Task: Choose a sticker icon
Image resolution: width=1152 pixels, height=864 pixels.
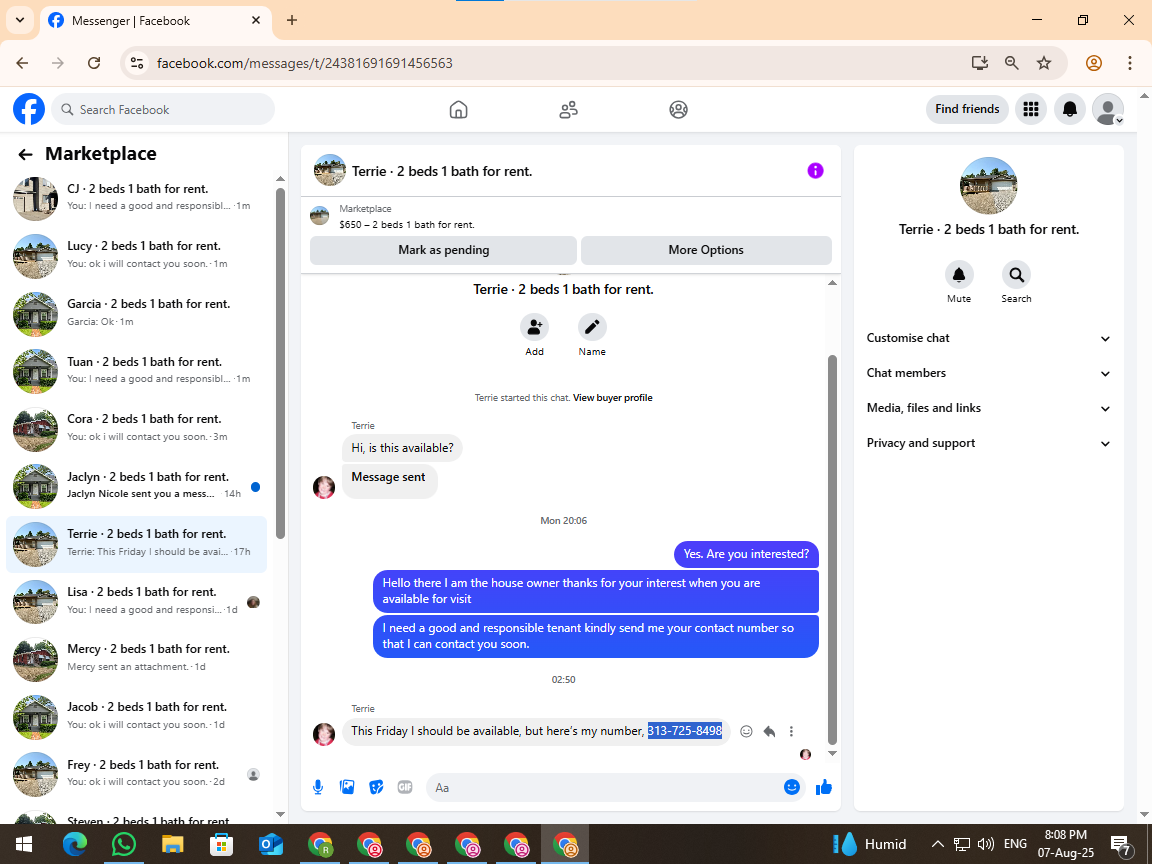Action: [376, 788]
